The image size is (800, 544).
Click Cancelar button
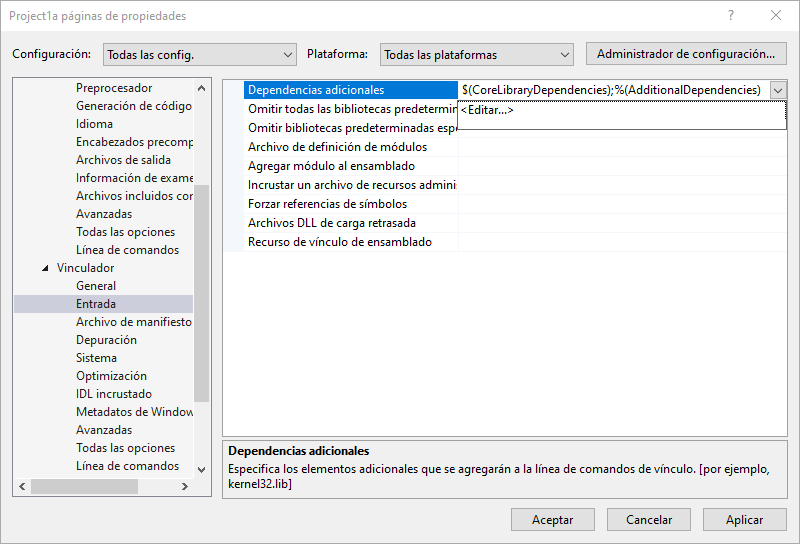click(648, 520)
